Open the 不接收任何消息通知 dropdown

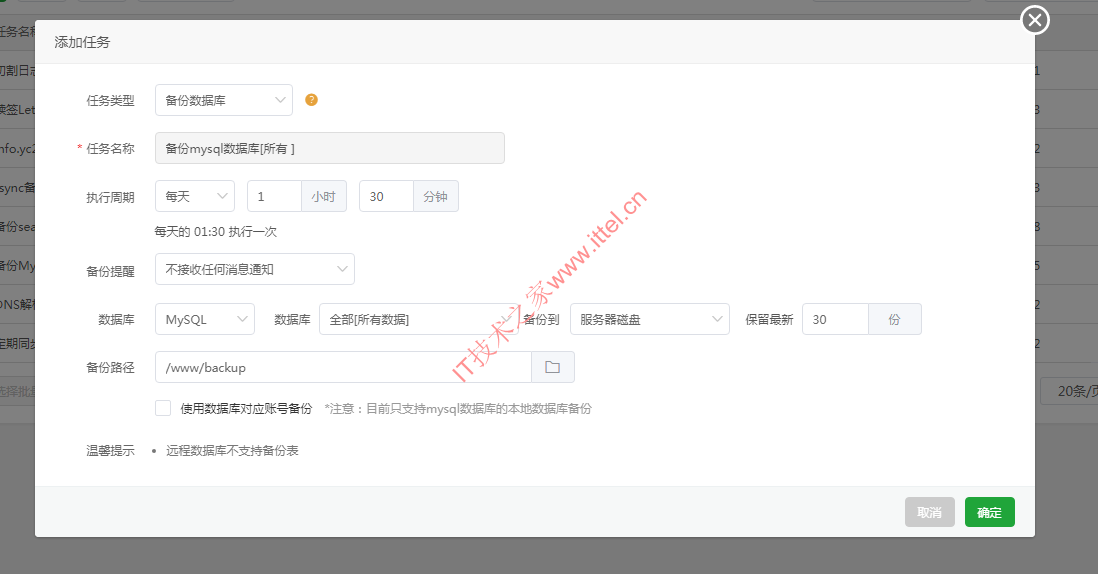coord(255,269)
